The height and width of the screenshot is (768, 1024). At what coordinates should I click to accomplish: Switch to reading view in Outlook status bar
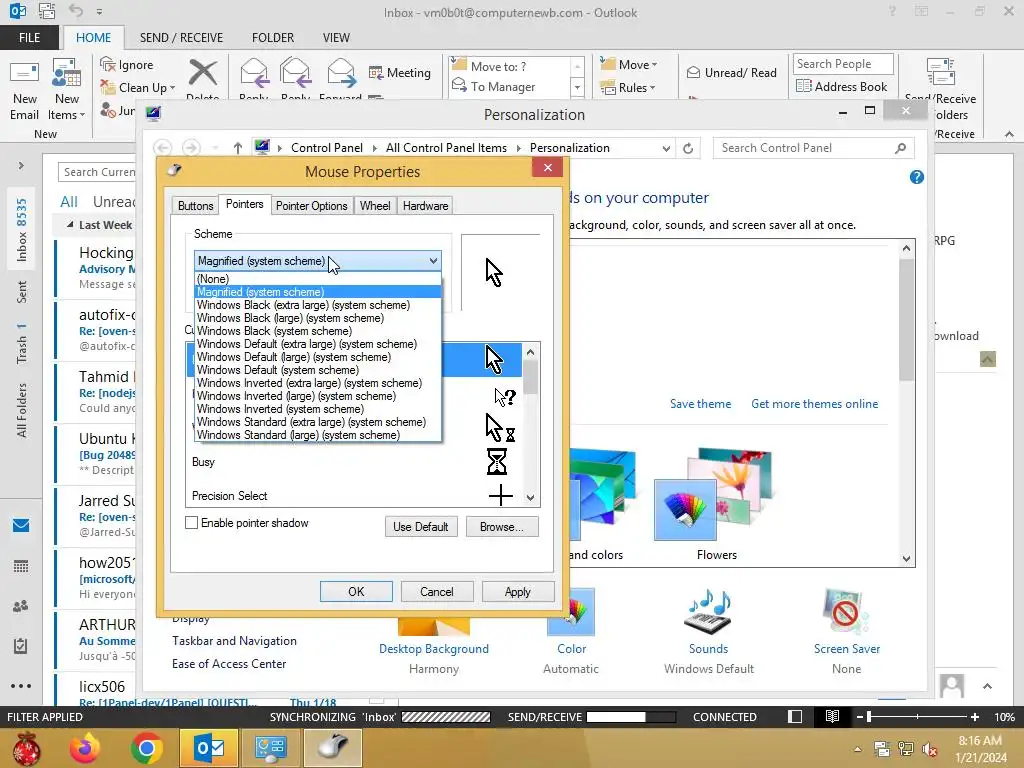tap(832, 716)
